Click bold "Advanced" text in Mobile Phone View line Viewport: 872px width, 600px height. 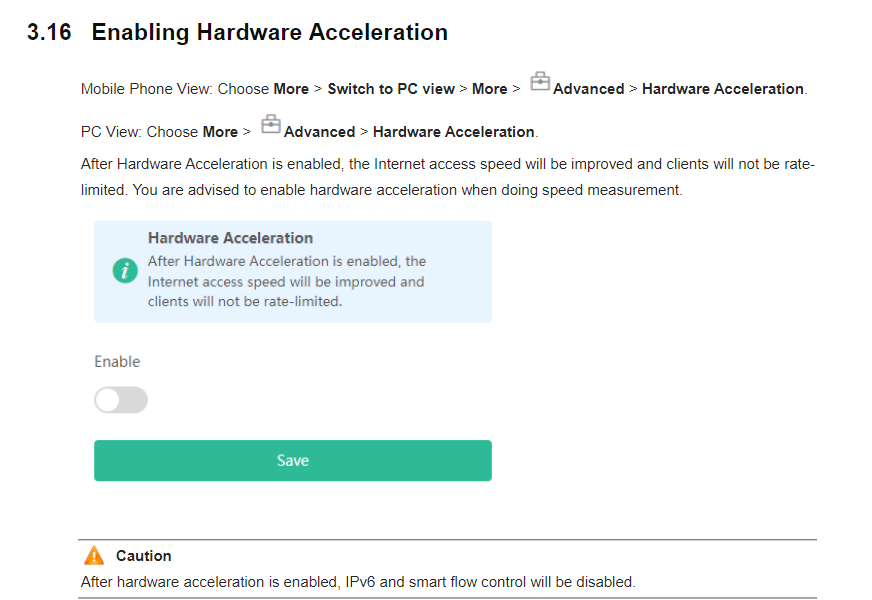[x=588, y=89]
